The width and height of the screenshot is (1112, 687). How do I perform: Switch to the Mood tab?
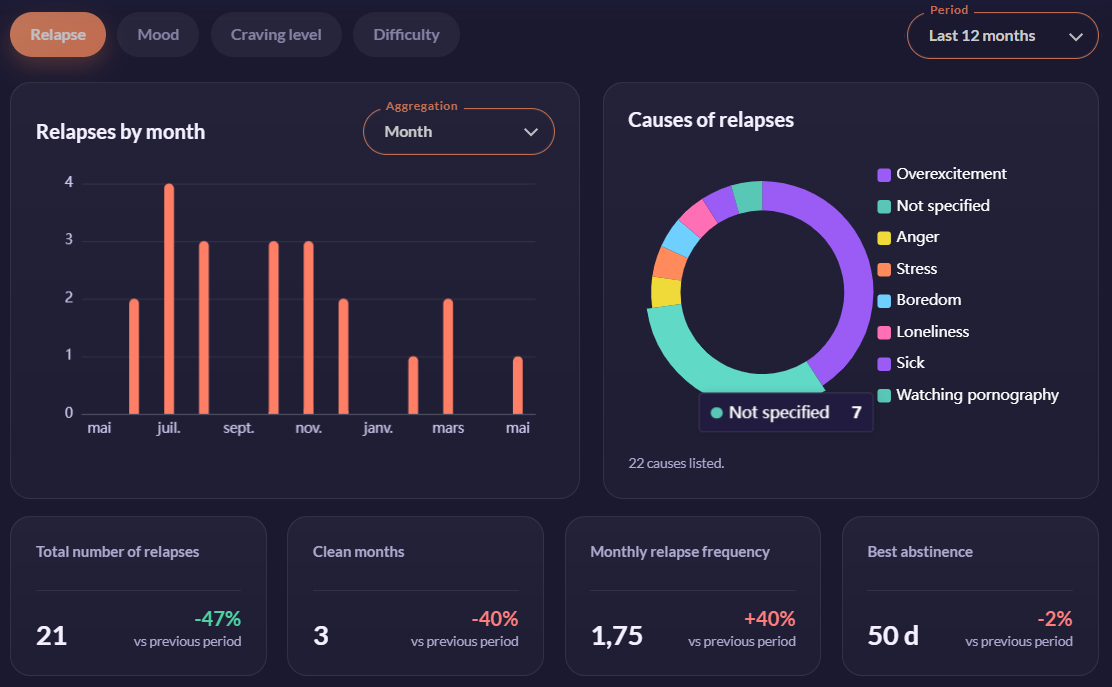157,35
